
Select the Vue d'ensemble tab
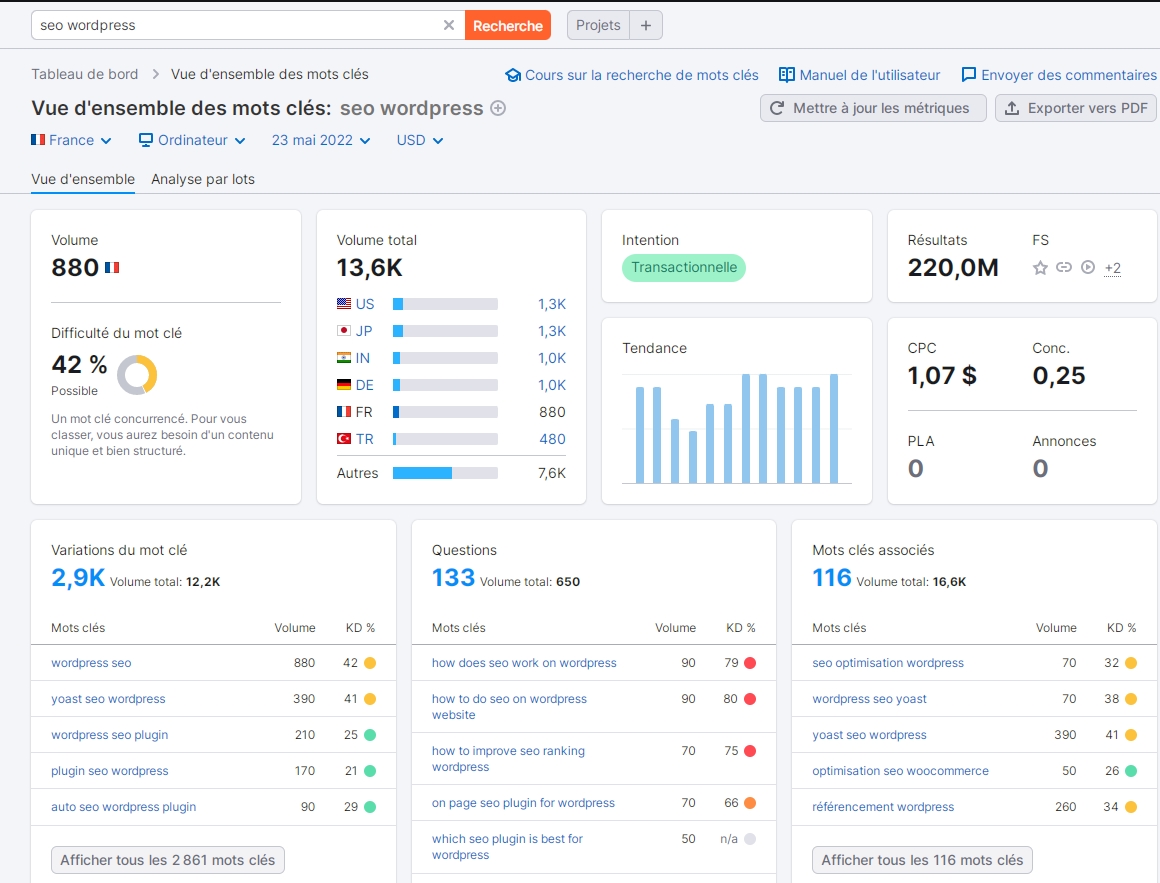pos(83,180)
